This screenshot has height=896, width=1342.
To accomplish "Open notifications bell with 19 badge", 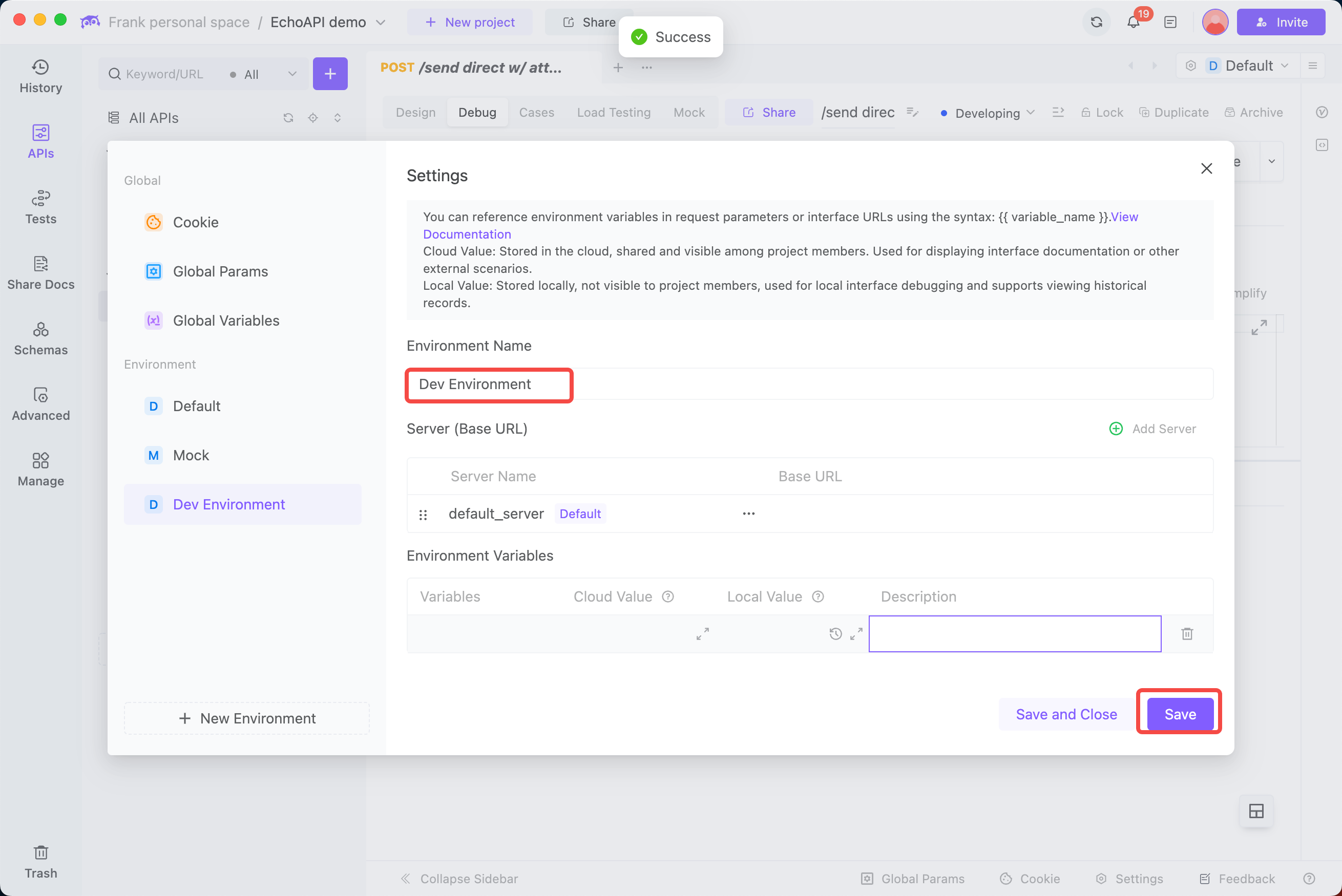I will pos(1134,23).
